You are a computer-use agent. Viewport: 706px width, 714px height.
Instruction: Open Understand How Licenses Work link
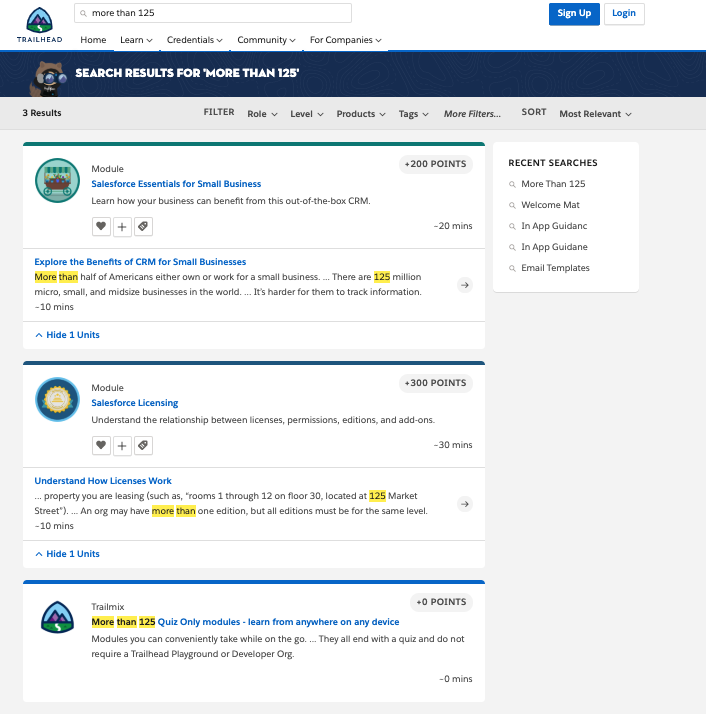(103, 481)
